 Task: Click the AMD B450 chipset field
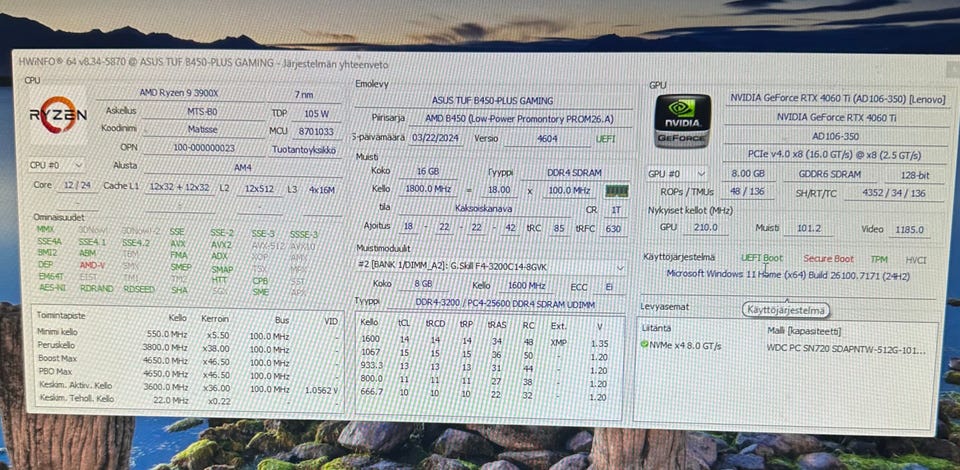tap(519, 119)
